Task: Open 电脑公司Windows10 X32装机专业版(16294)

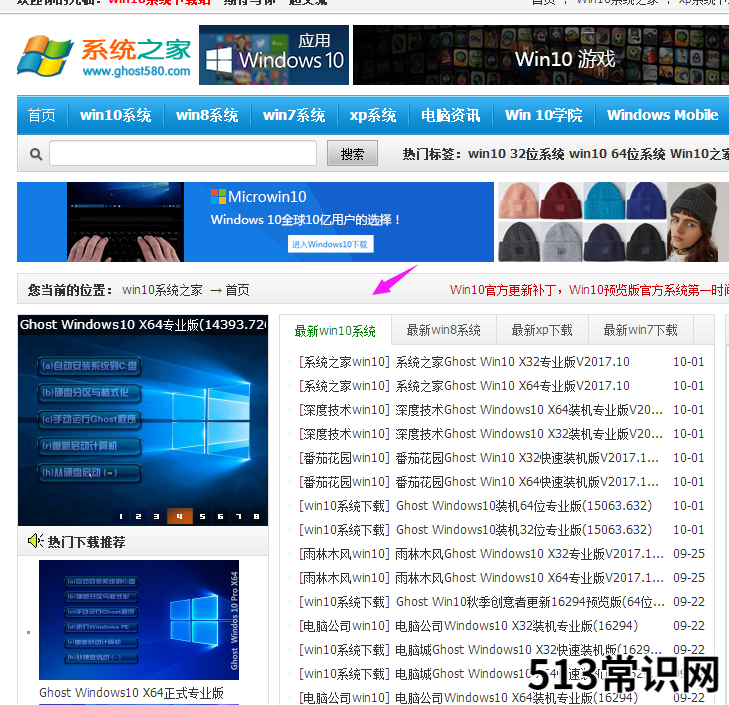Action: tap(517, 626)
